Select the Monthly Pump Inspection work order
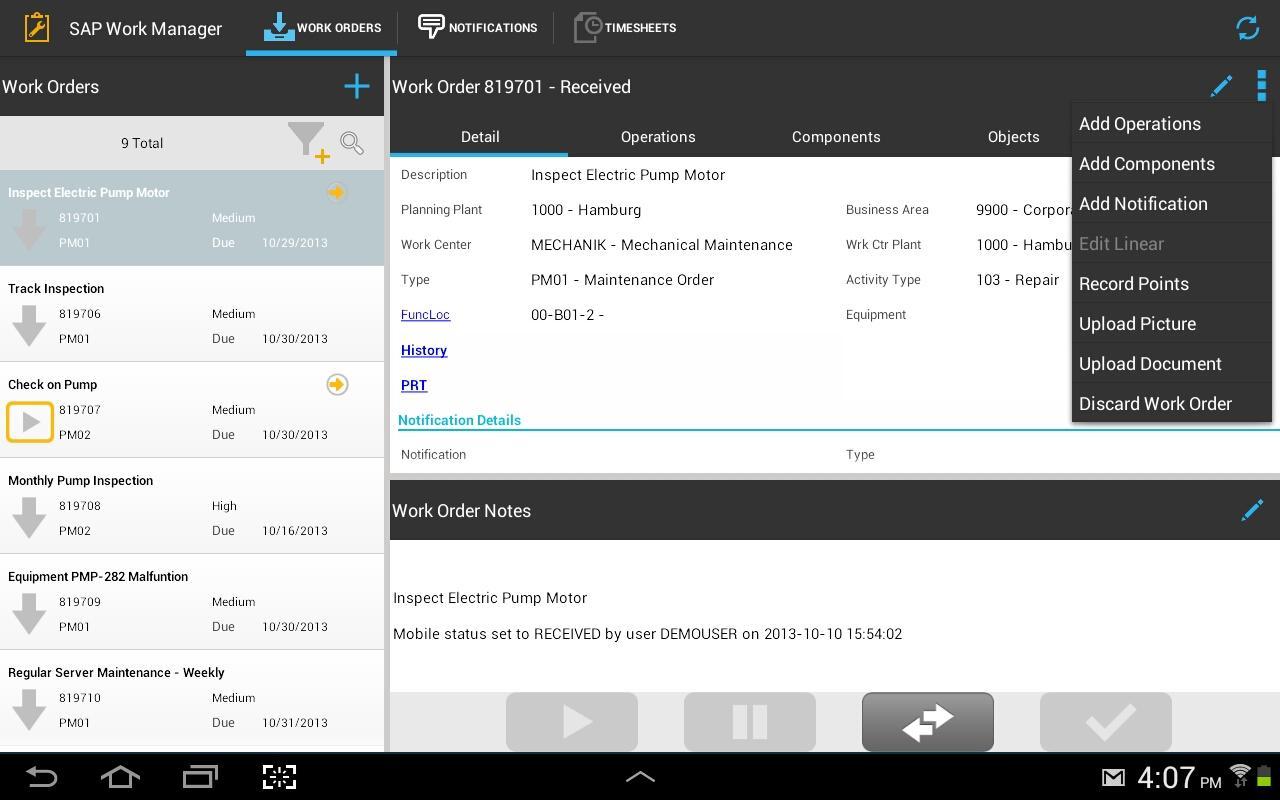 (x=192, y=506)
